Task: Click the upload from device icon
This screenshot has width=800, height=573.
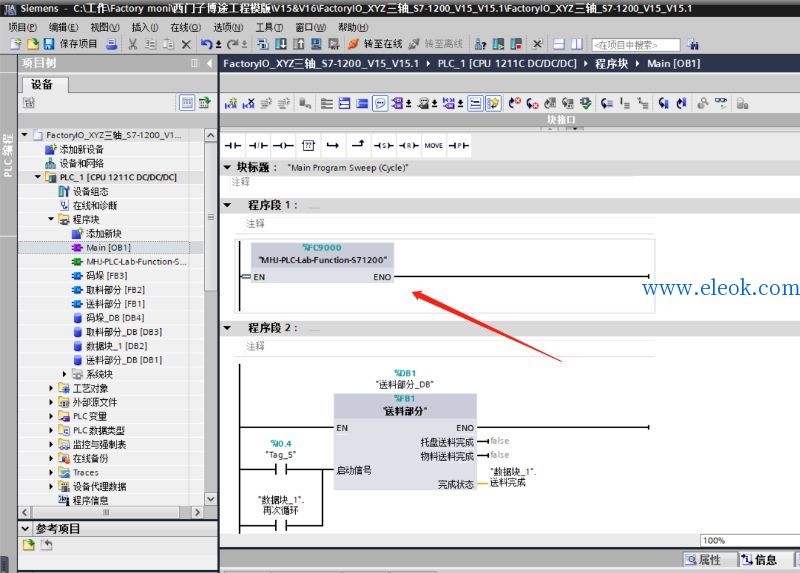Action: 299,44
